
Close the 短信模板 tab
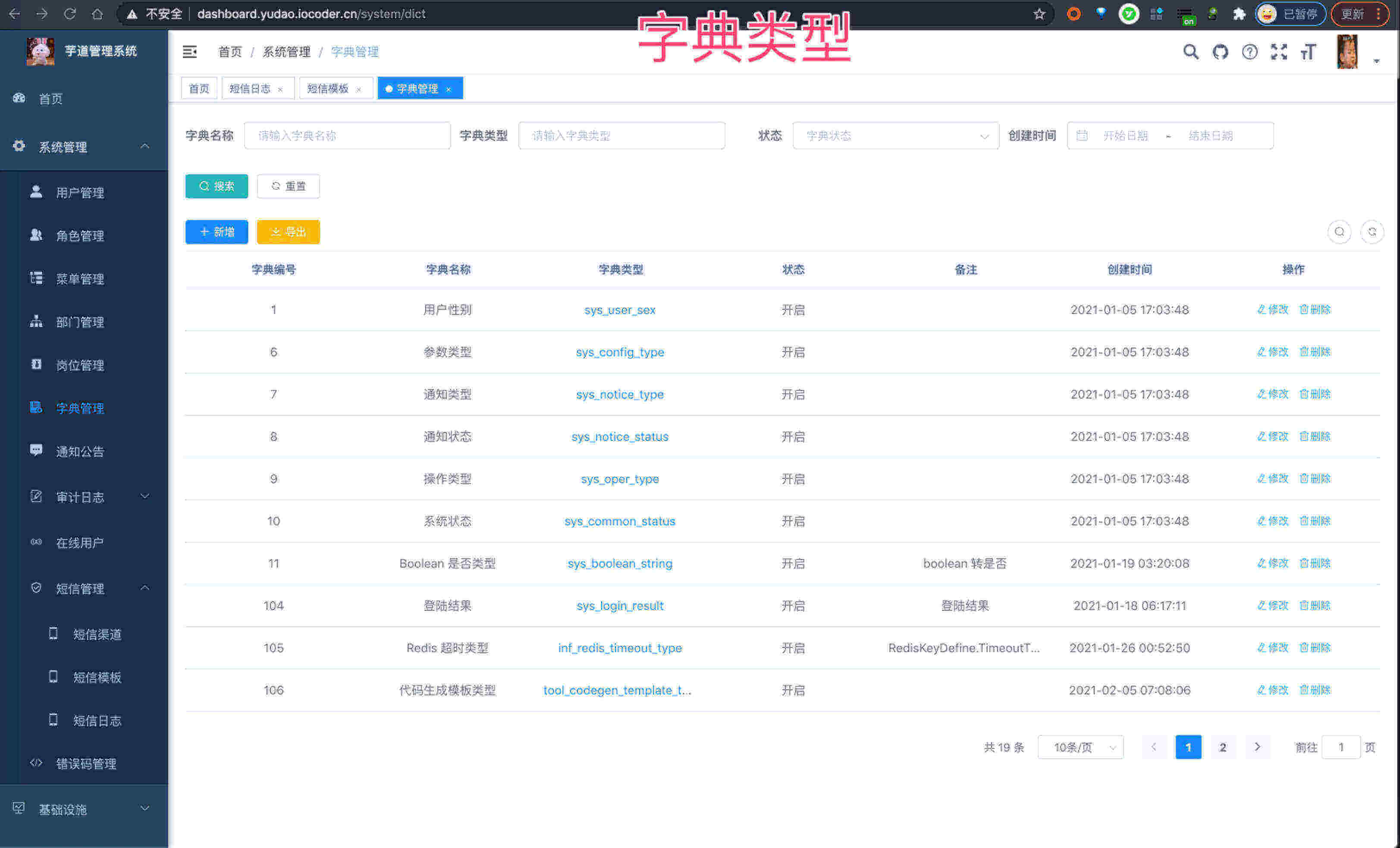point(358,89)
